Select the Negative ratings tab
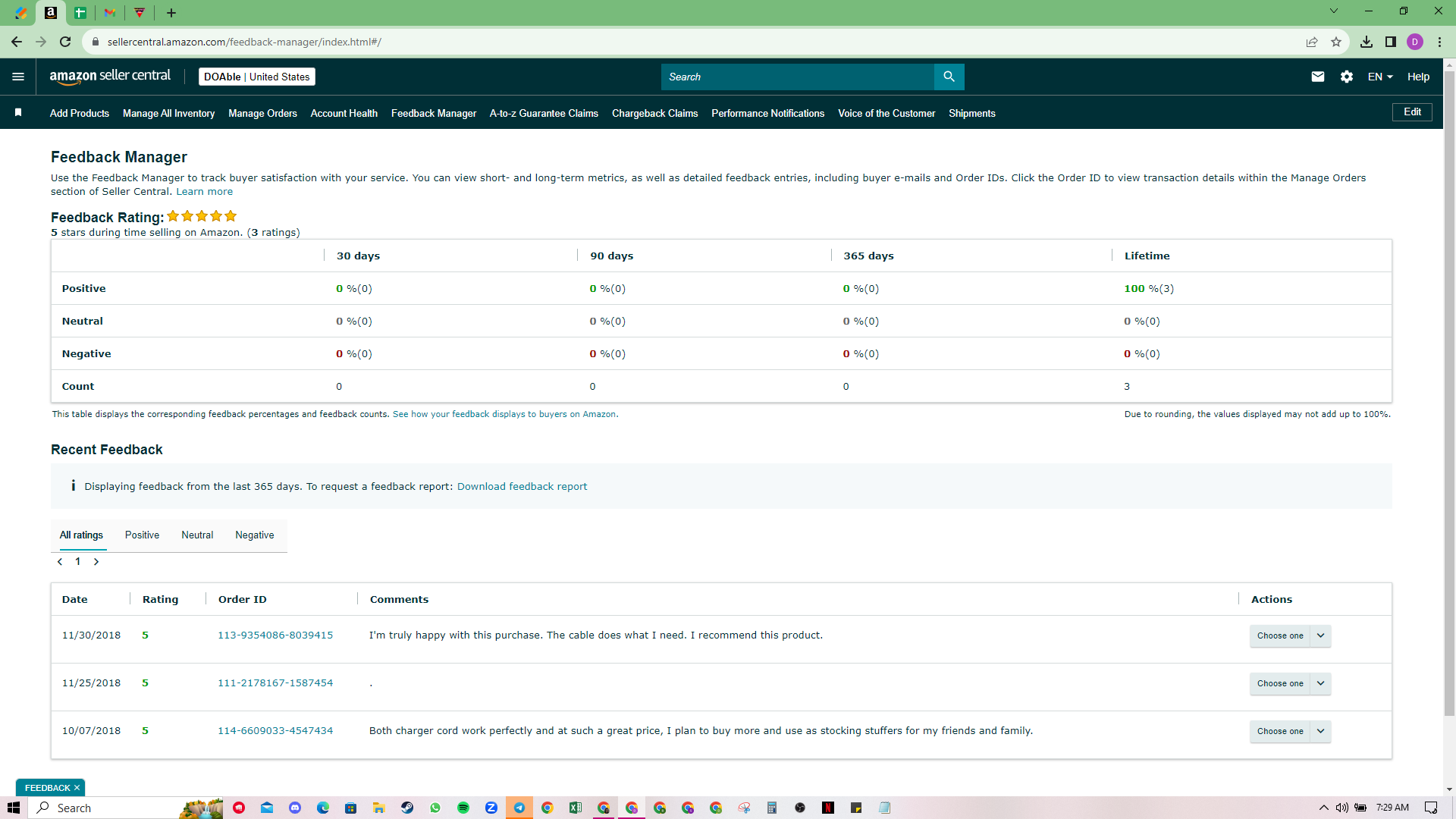 coord(255,535)
